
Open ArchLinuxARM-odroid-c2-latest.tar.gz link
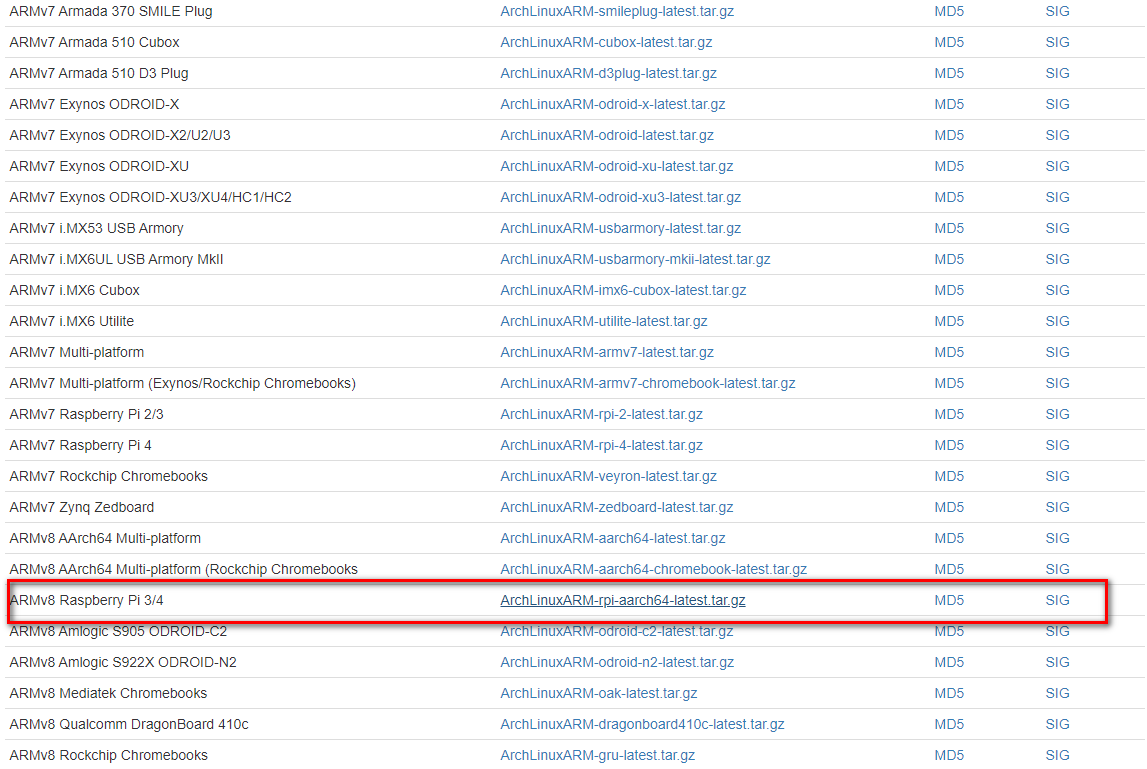click(x=617, y=631)
